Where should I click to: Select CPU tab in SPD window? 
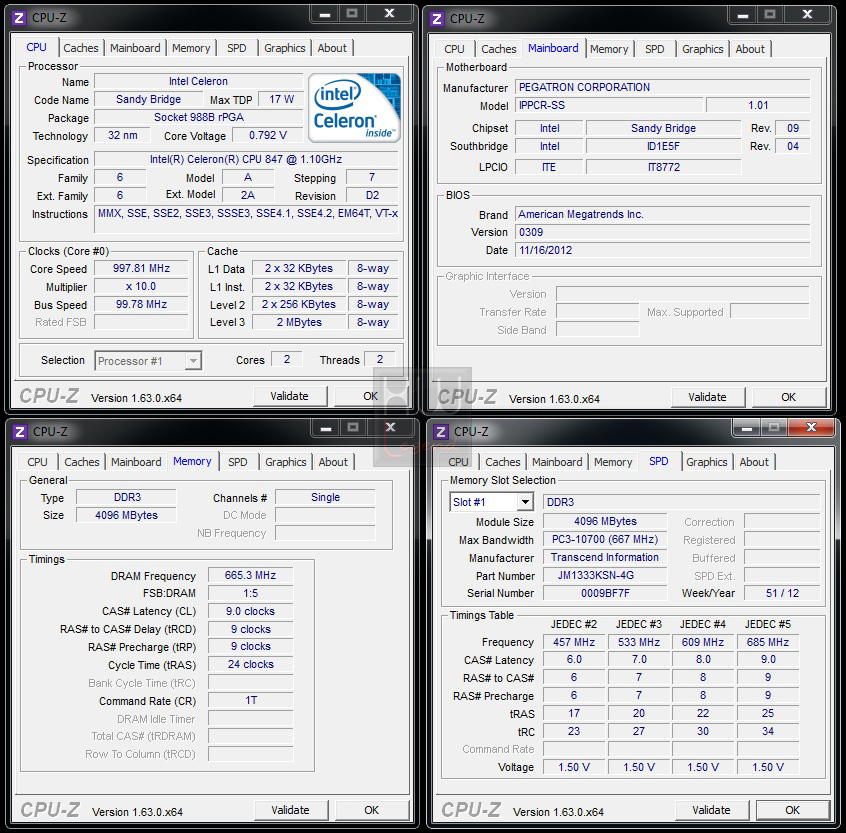[x=458, y=462]
